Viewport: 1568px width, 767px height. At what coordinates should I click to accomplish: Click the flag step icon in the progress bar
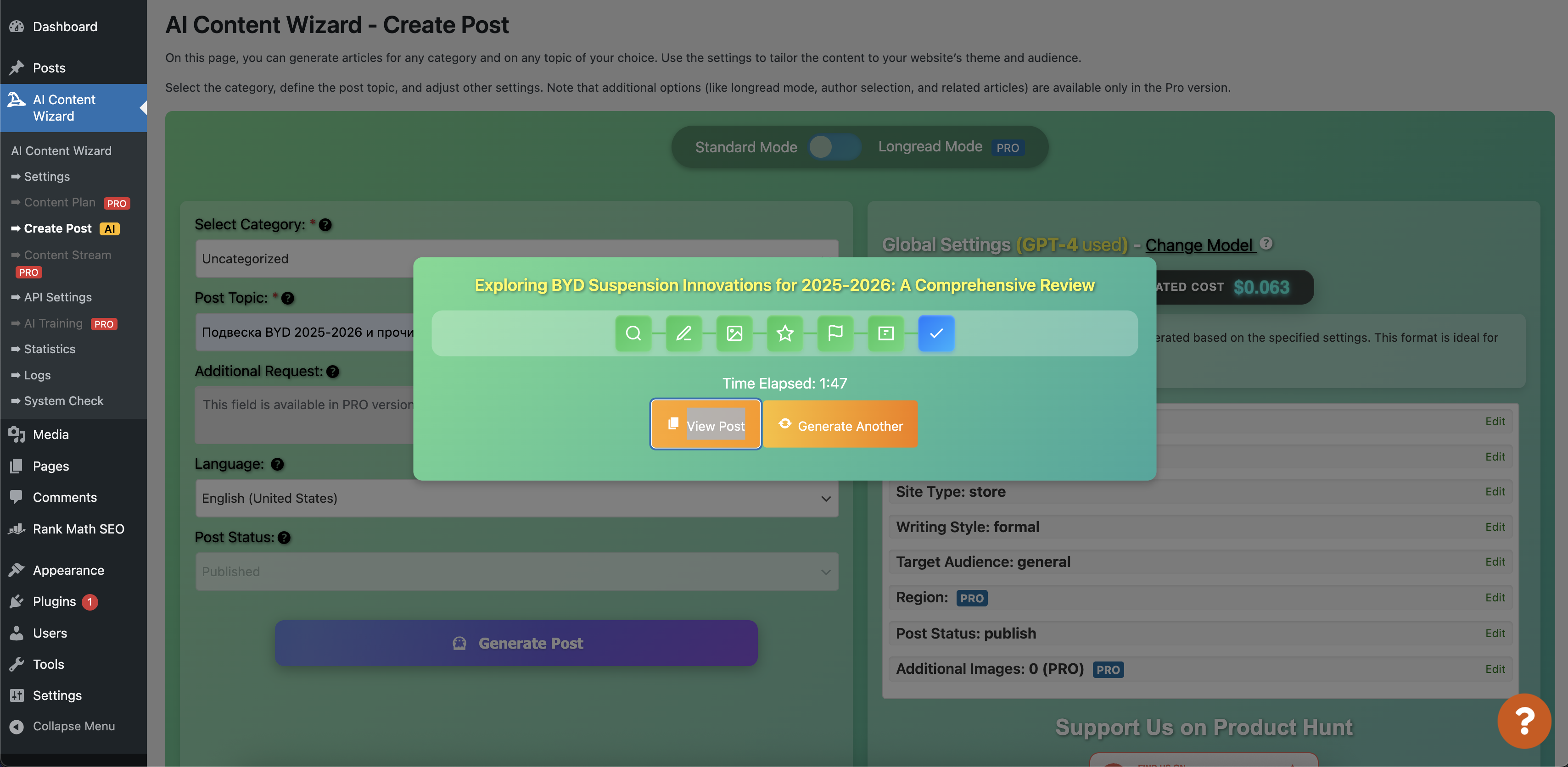(x=835, y=333)
